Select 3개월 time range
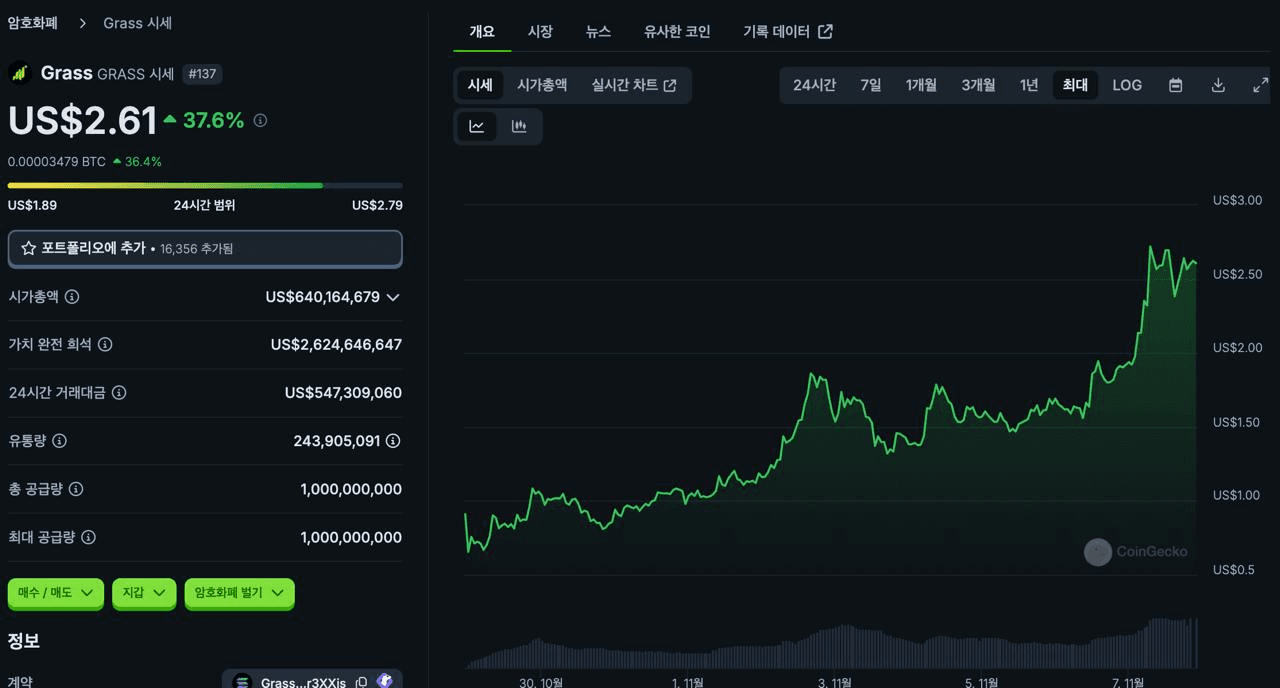 coord(978,85)
